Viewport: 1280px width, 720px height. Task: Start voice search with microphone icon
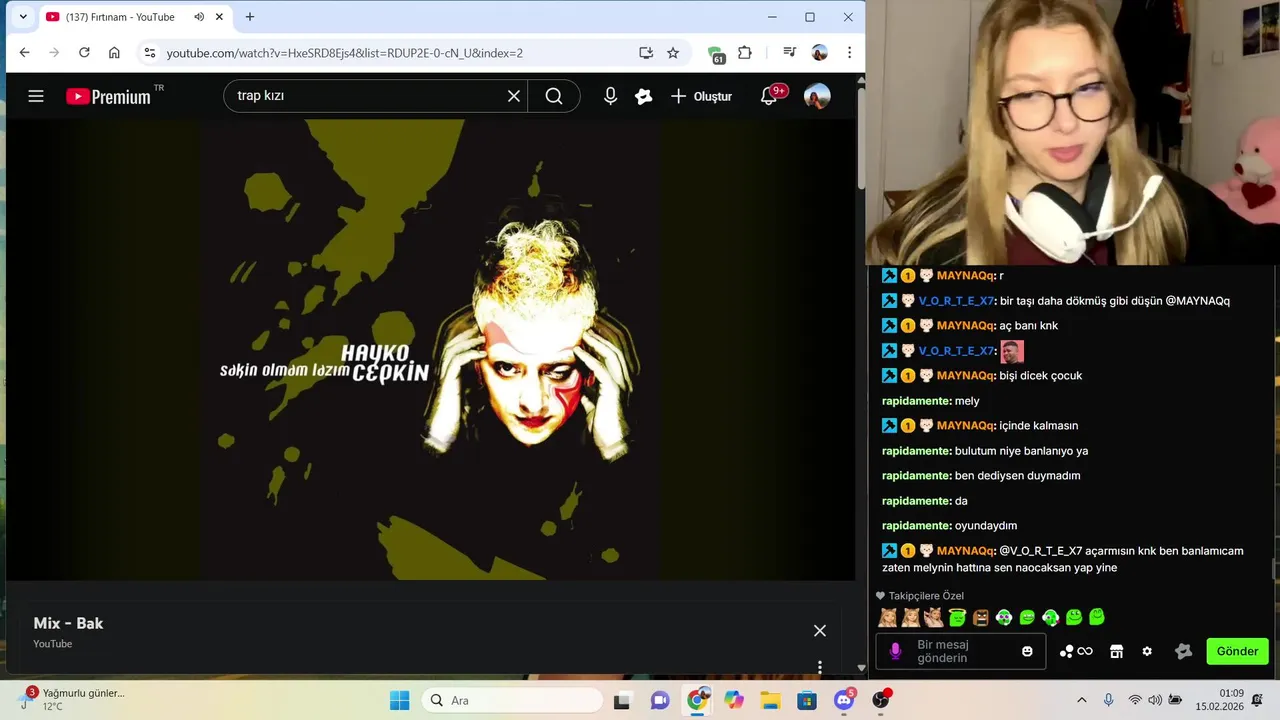(x=610, y=96)
